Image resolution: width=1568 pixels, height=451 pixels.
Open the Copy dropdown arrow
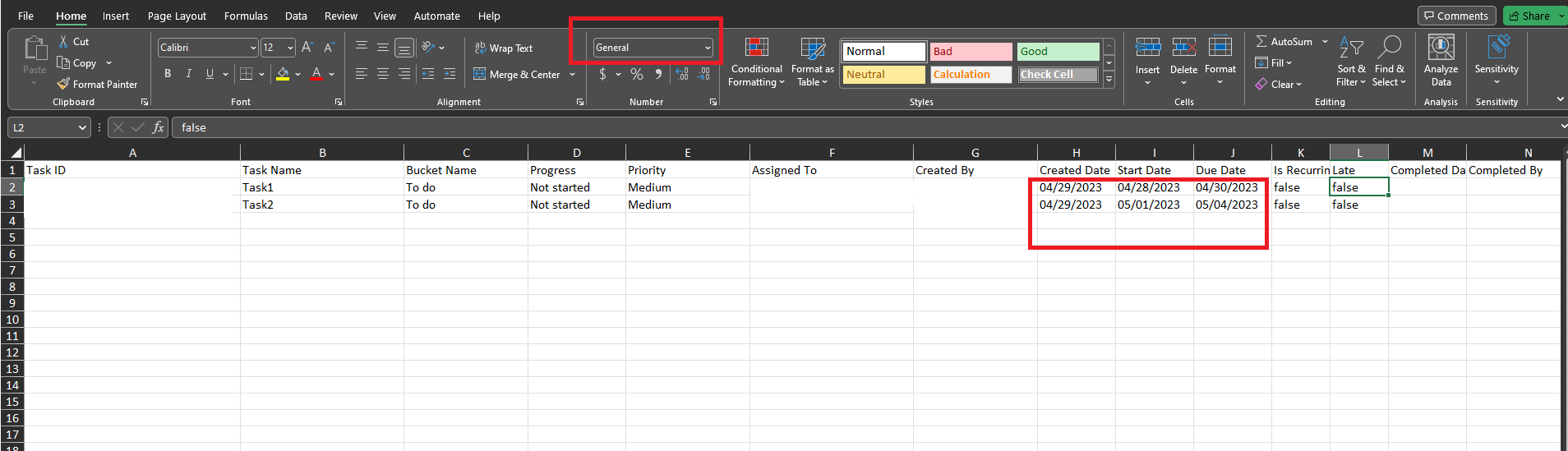108,63
